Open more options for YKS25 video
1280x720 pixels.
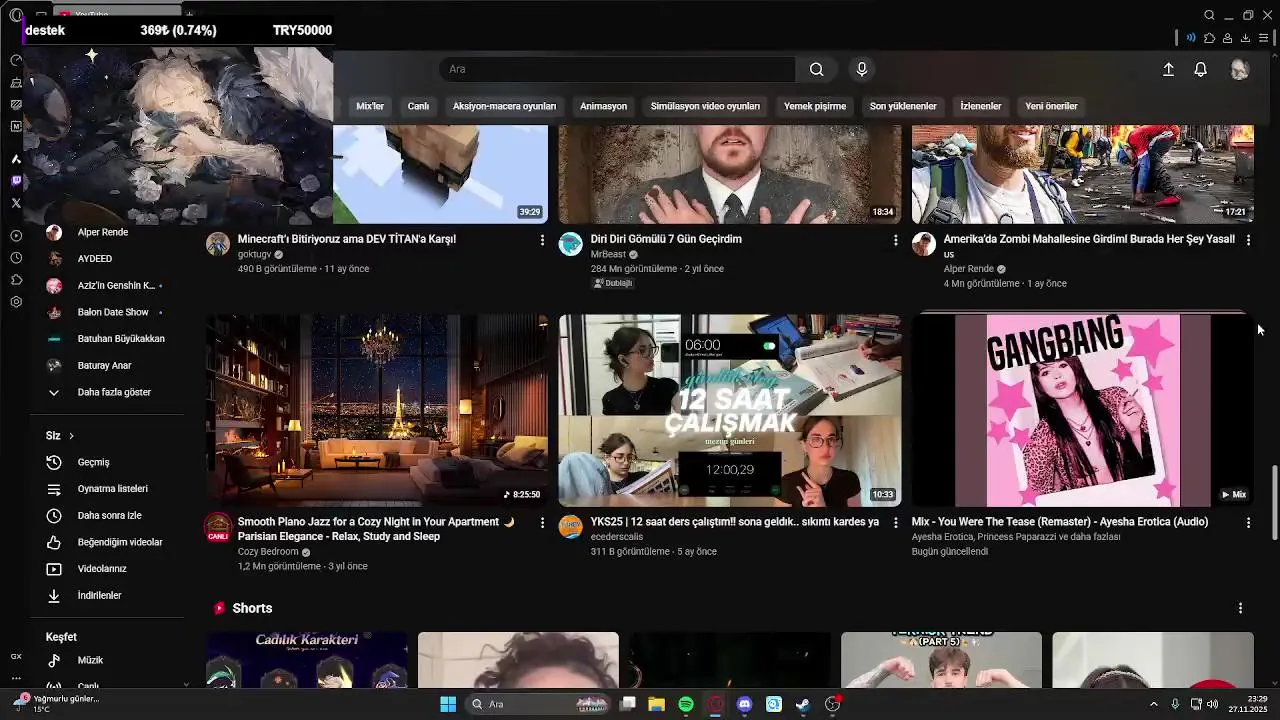pos(895,523)
